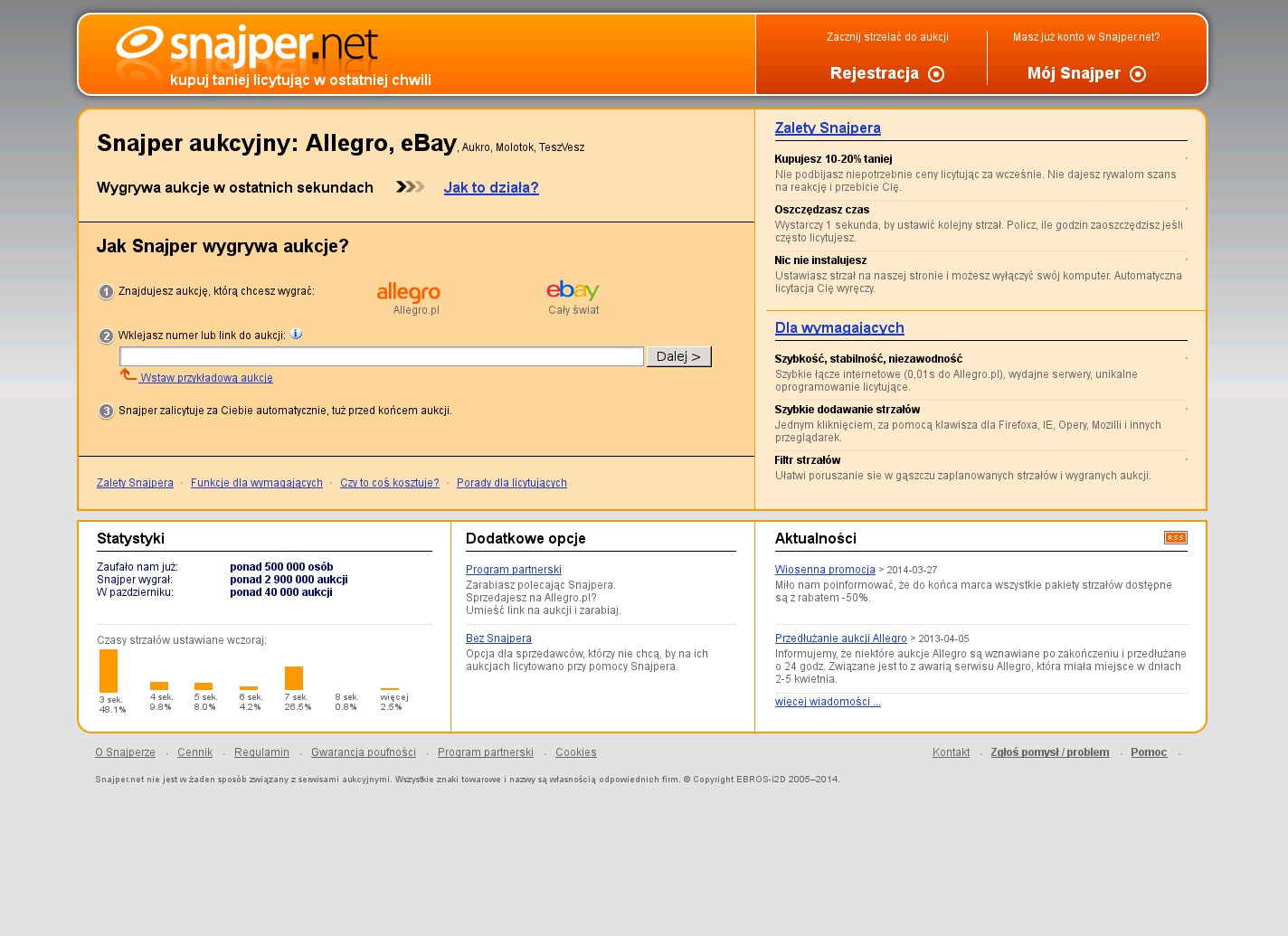The width and height of the screenshot is (1288, 936).
Task: Open Kontakt footer link
Action: [x=952, y=752]
